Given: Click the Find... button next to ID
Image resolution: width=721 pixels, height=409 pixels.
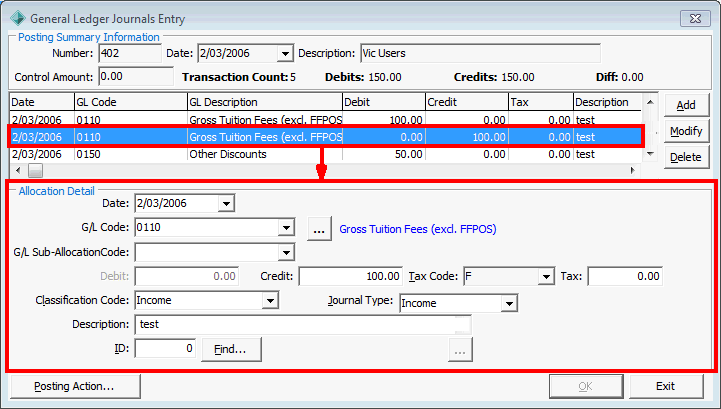Looking at the screenshot, I should 231,349.
